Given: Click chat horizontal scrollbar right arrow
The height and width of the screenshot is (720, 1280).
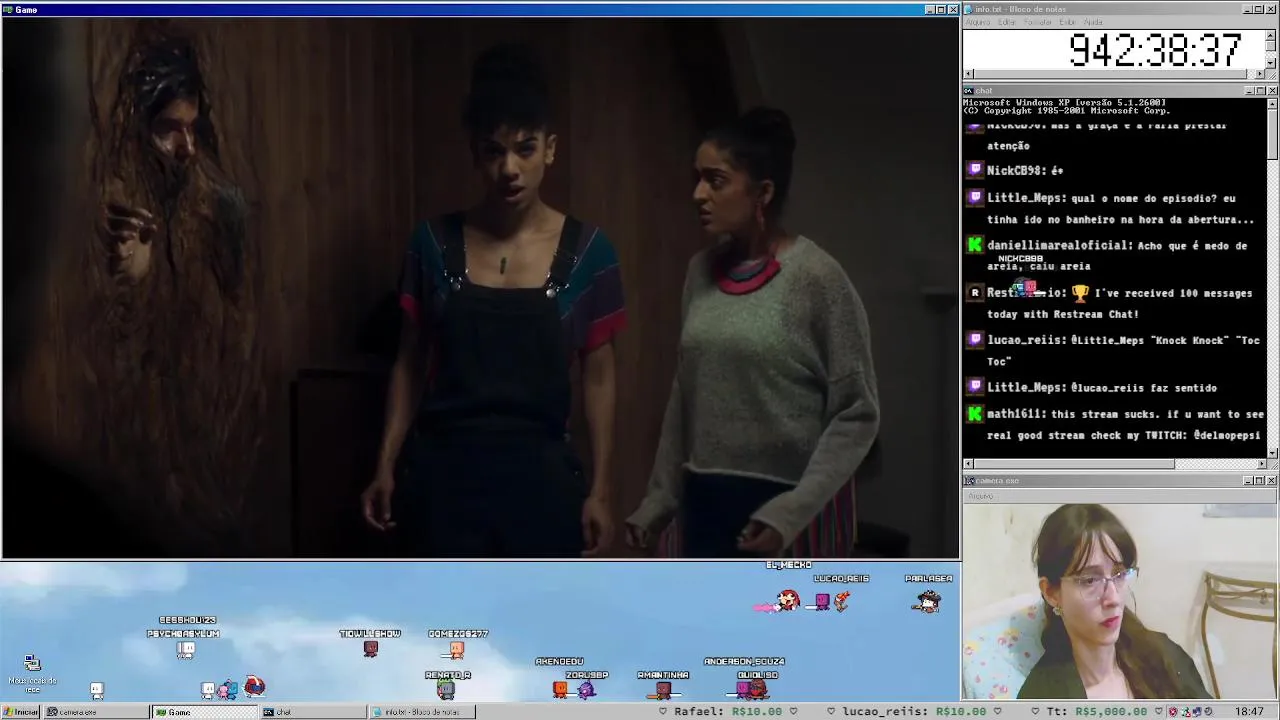Looking at the screenshot, I should [x=1261, y=464].
